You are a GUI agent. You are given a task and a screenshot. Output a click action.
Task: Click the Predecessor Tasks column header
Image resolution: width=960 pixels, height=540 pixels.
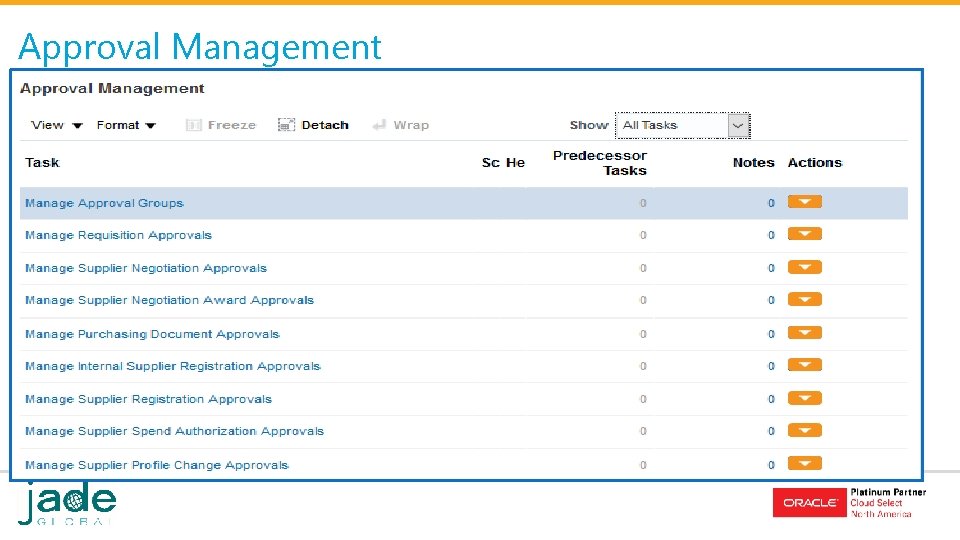[600, 163]
